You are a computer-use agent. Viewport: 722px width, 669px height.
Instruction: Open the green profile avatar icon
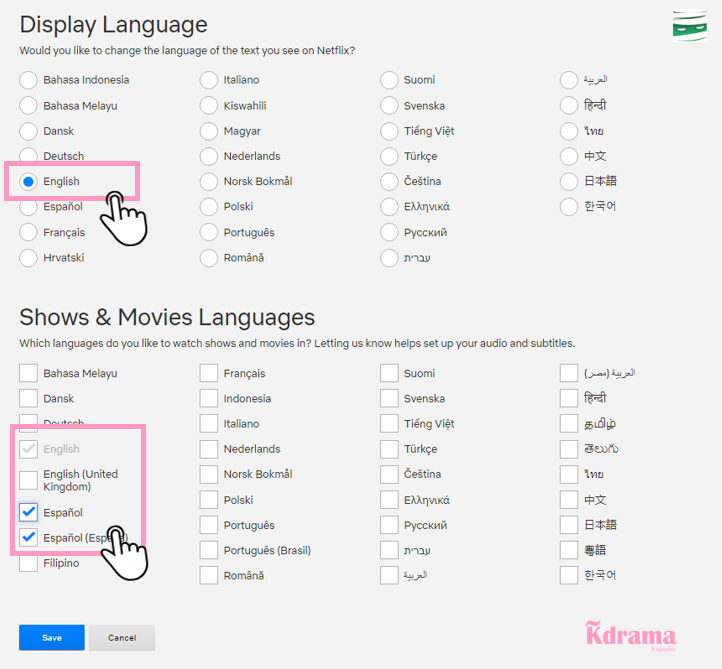pyautogui.click(x=689, y=26)
